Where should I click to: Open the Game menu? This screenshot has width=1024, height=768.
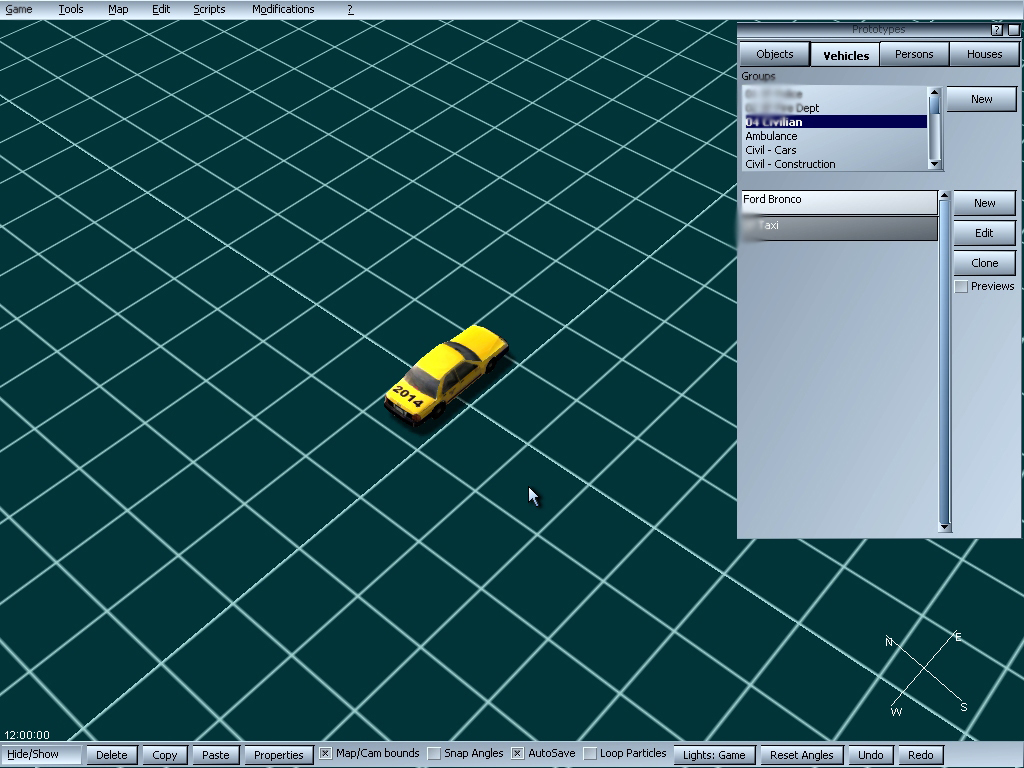[19, 9]
